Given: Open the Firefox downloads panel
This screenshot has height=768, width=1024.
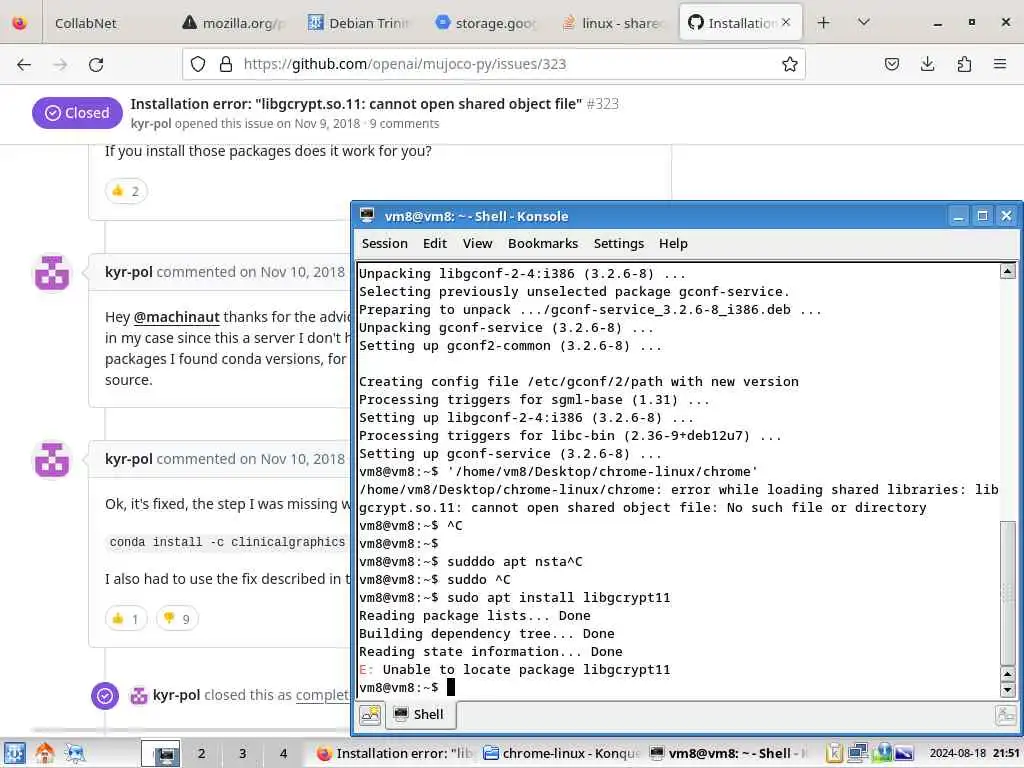Looking at the screenshot, I should [927, 64].
